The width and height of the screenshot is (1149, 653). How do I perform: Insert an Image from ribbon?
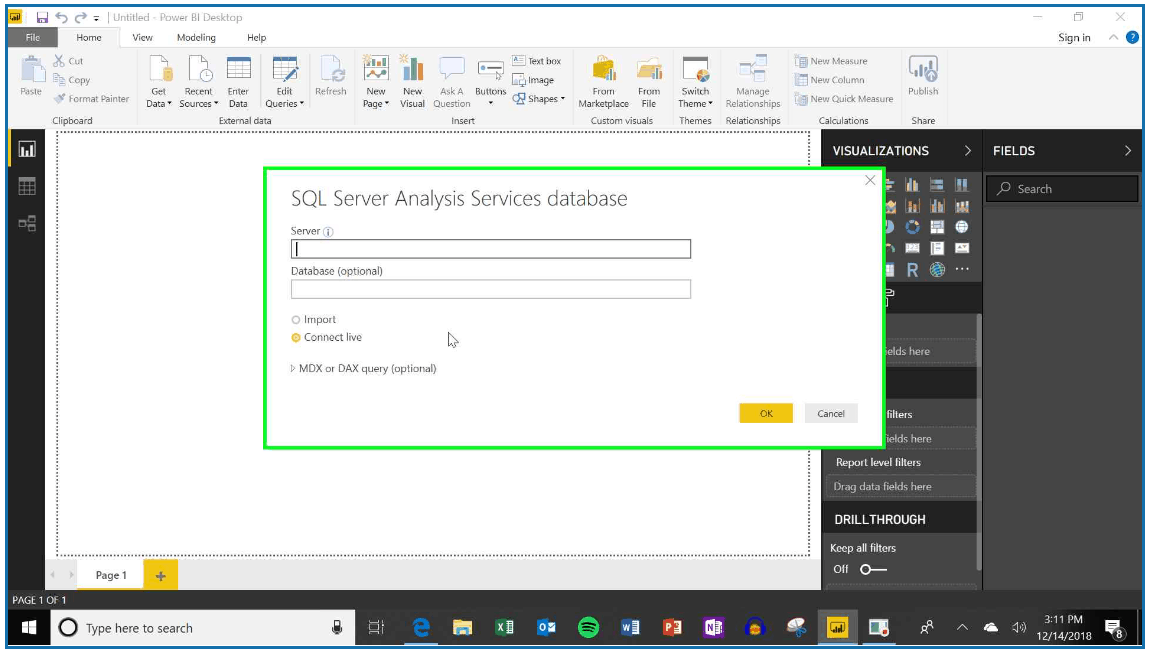coord(533,80)
